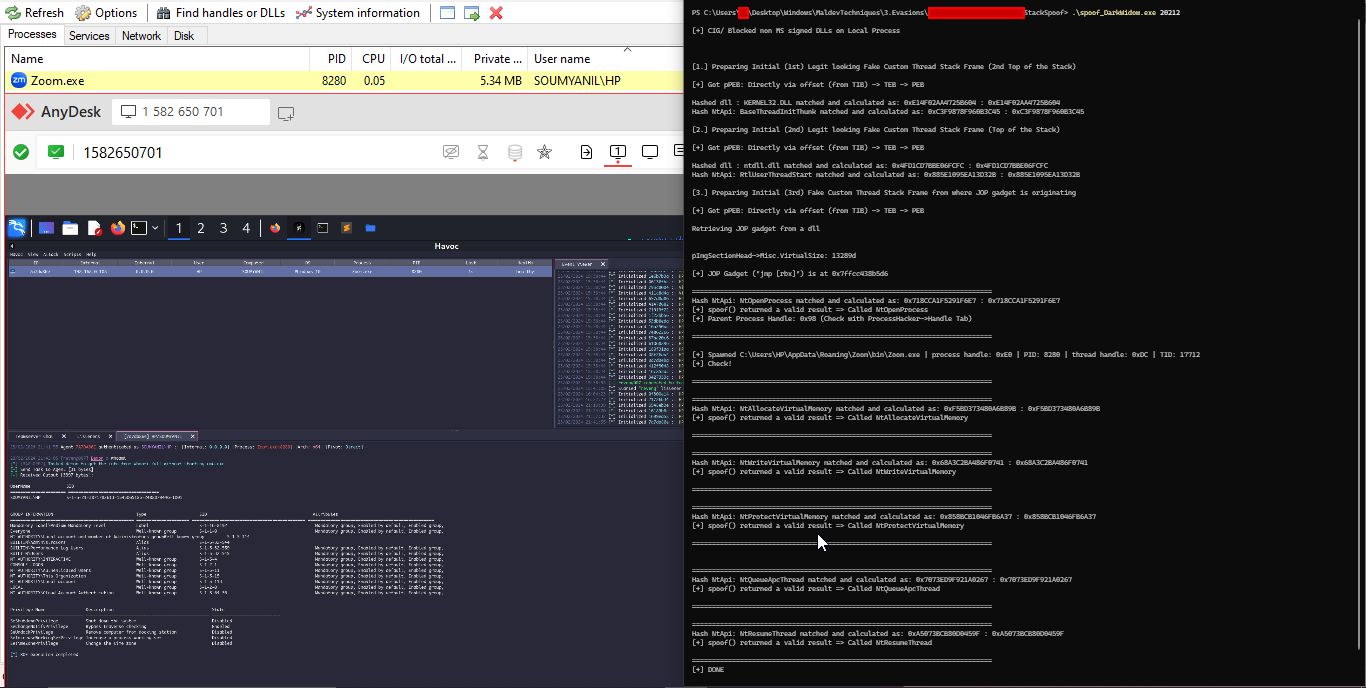This screenshot has height=688, width=1366.
Task: Switch to the Processes tab
Action: 32,35
